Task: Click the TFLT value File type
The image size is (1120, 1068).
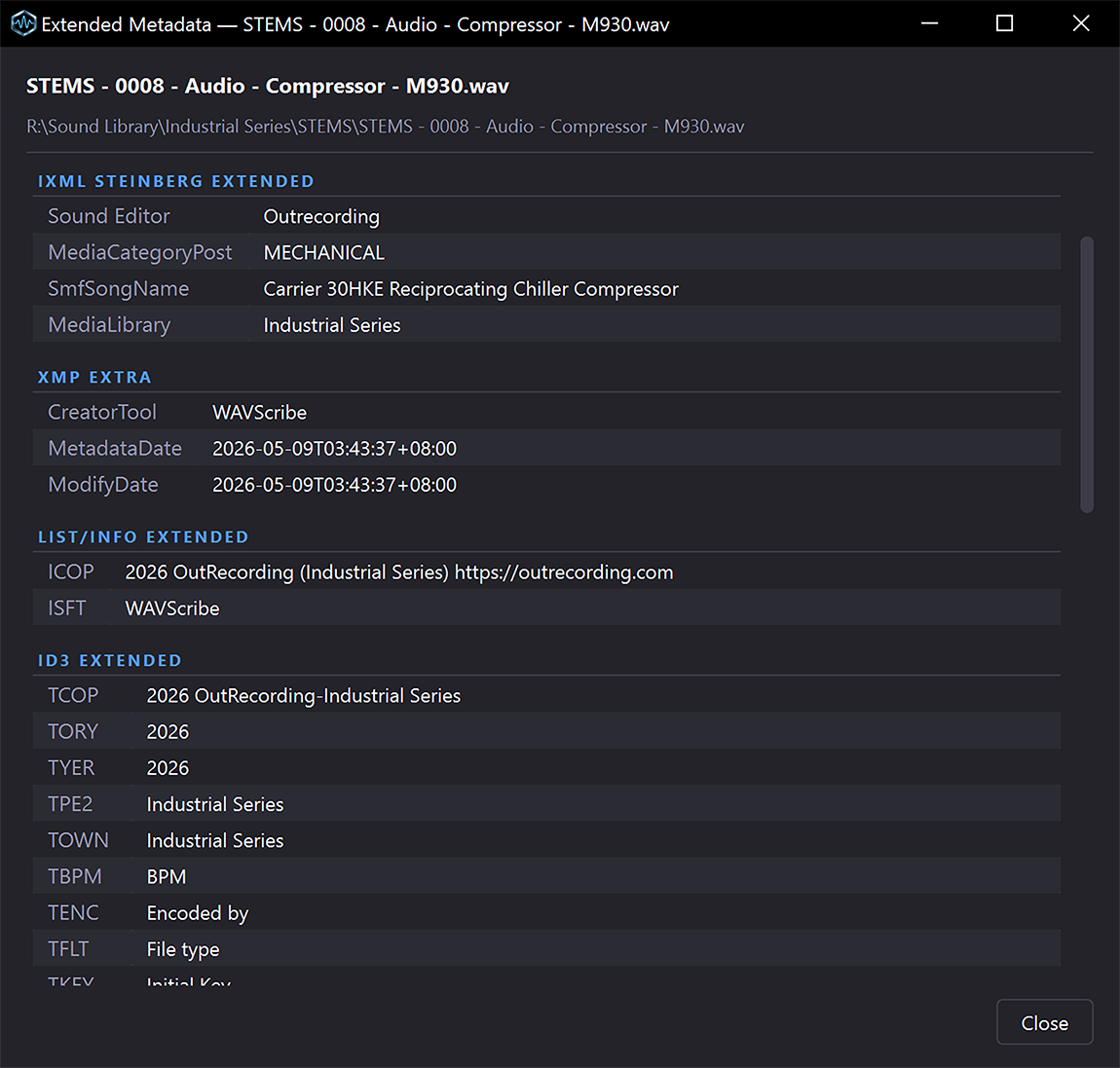Action: pos(183,949)
